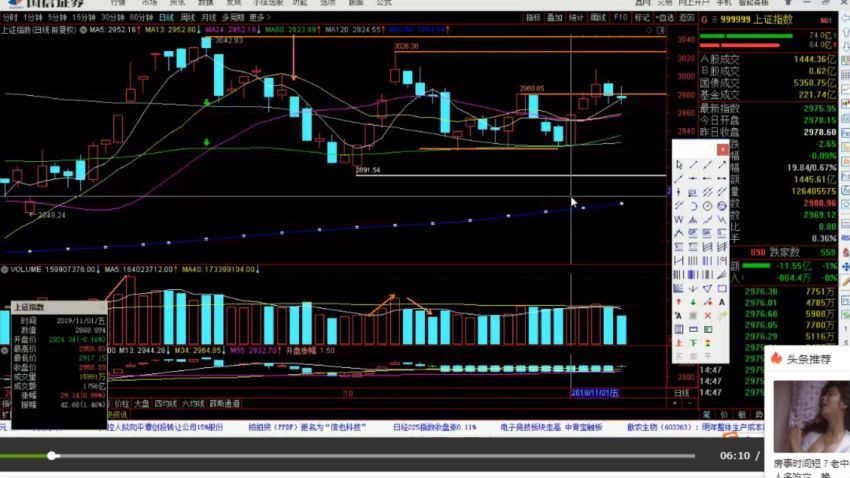Select the arc drawing tool

click(693, 206)
